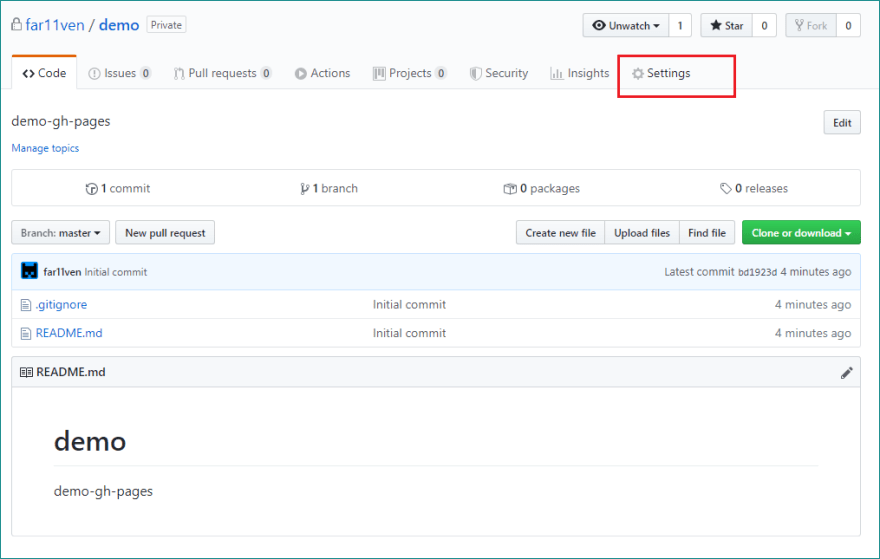
Task: Open Initial commit message on .gitignore row
Action: 409,305
